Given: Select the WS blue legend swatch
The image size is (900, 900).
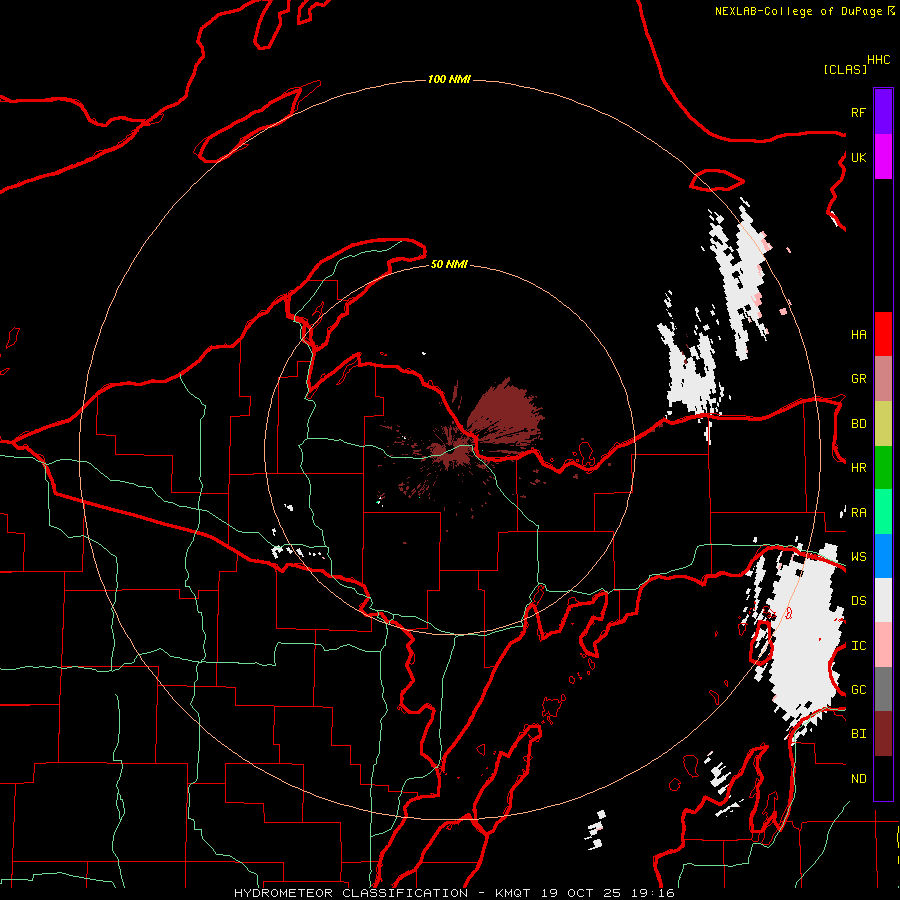Looking at the screenshot, I should pos(883,556).
